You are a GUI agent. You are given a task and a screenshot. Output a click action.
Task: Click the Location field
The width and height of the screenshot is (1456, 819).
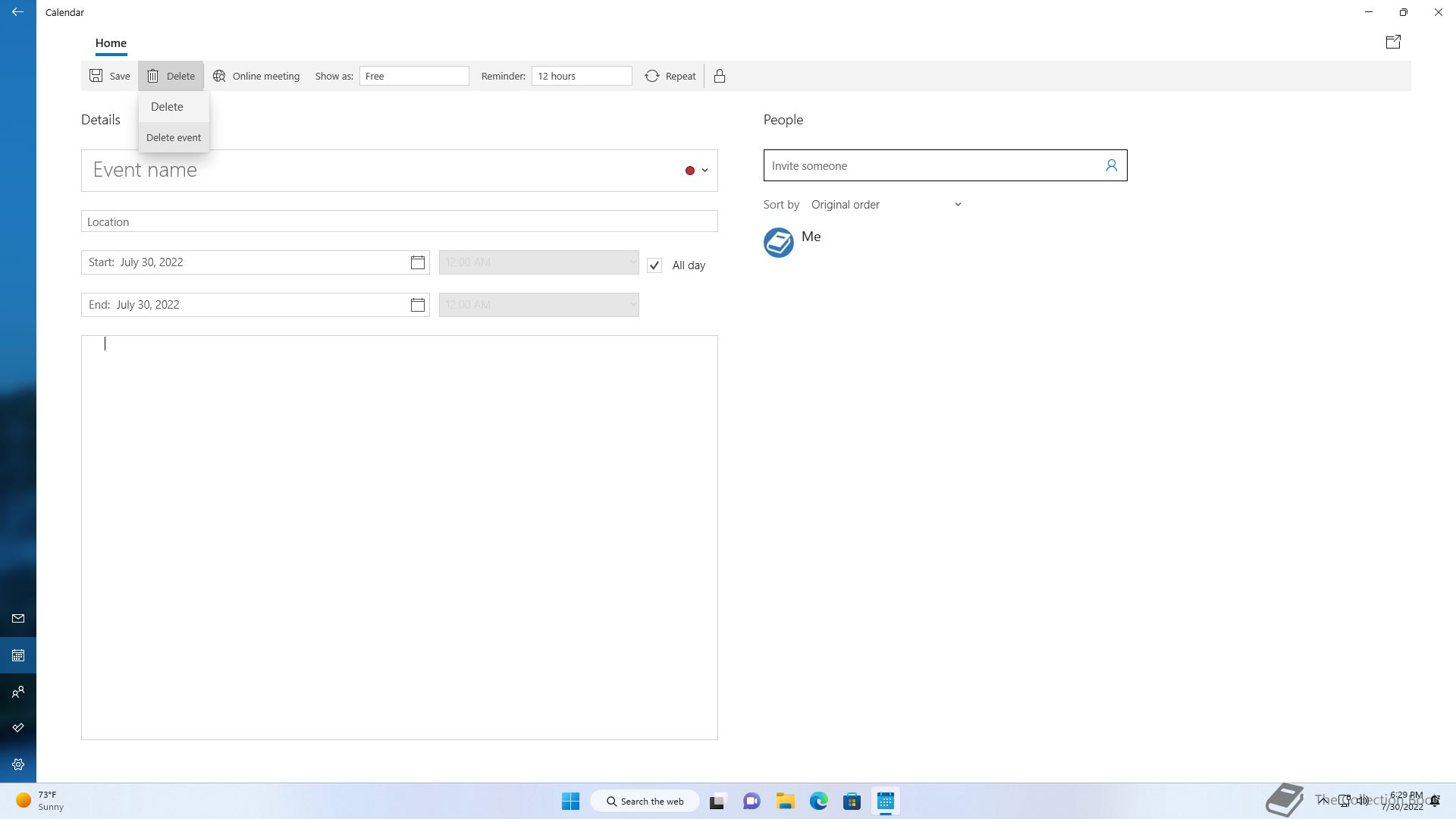(x=400, y=221)
